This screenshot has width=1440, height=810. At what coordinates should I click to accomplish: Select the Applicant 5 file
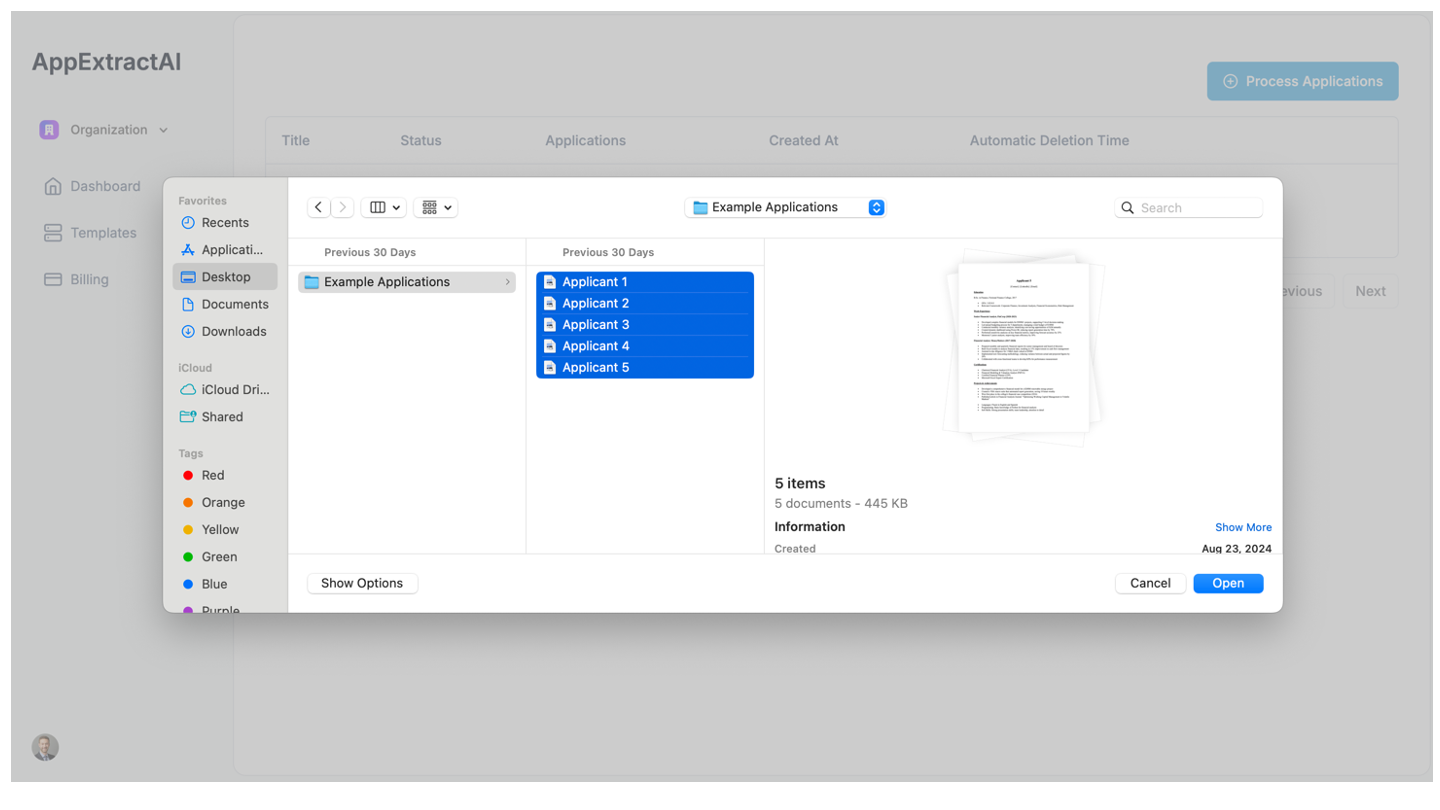pos(645,367)
